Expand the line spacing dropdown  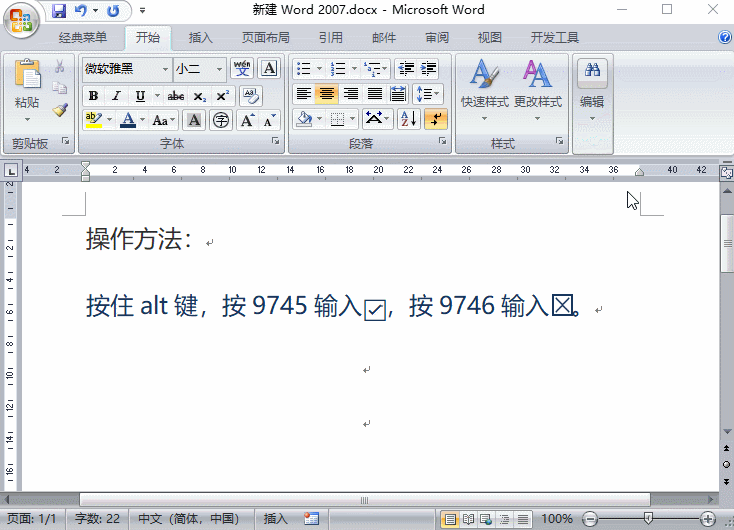[x=438, y=94]
